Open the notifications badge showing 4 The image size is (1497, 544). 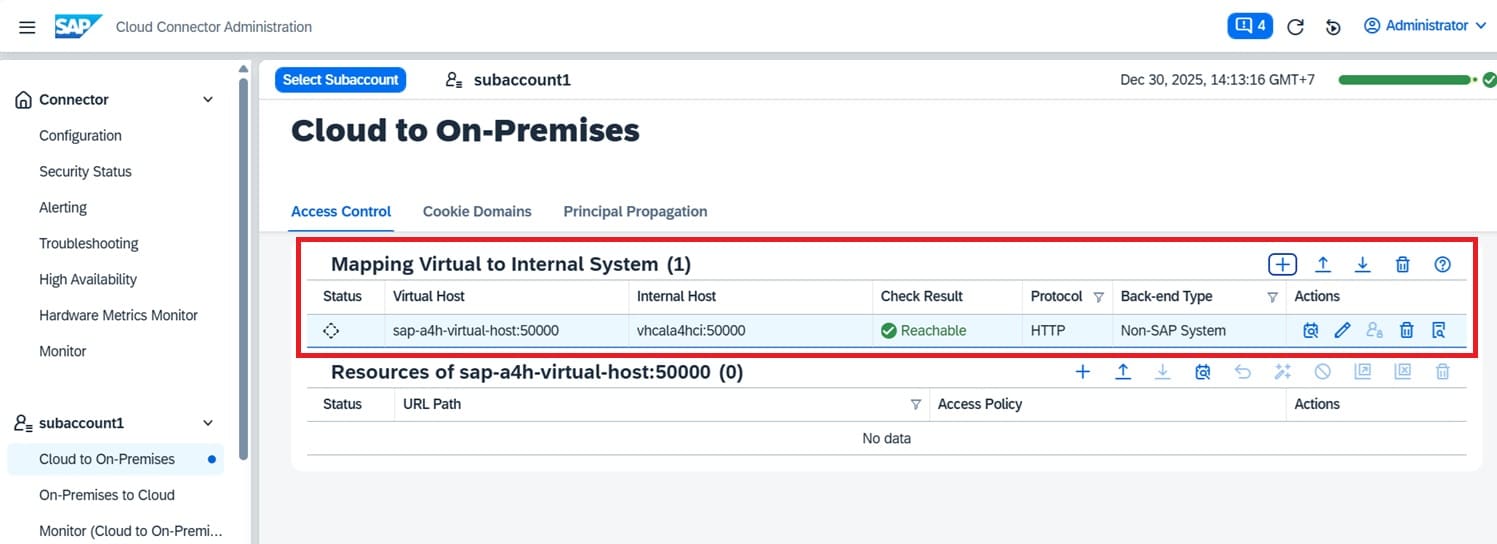(x=1249, y=26)
